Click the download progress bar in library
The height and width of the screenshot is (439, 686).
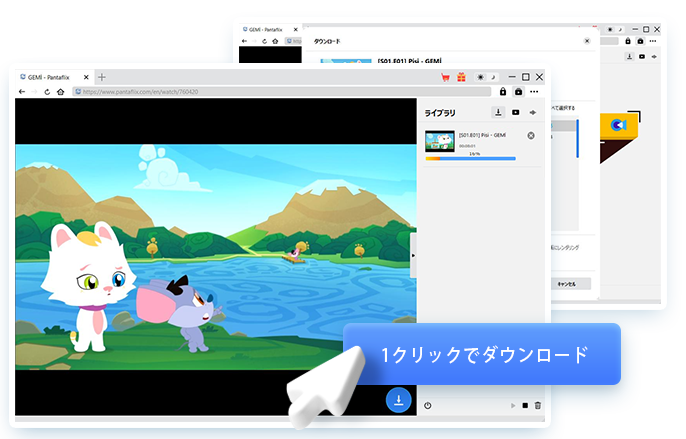470,158
